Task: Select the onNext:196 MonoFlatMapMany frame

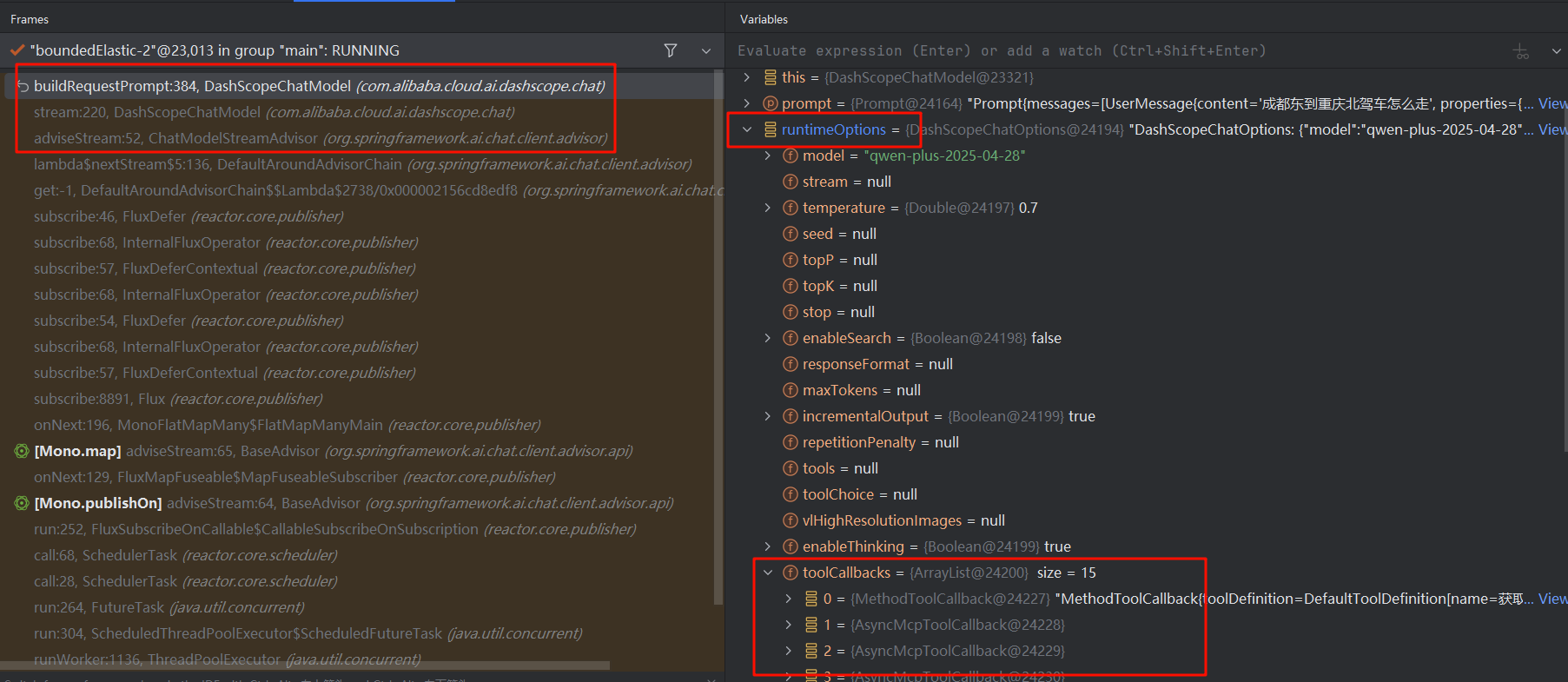Action: pyautogui.click(x=287, y=425)
